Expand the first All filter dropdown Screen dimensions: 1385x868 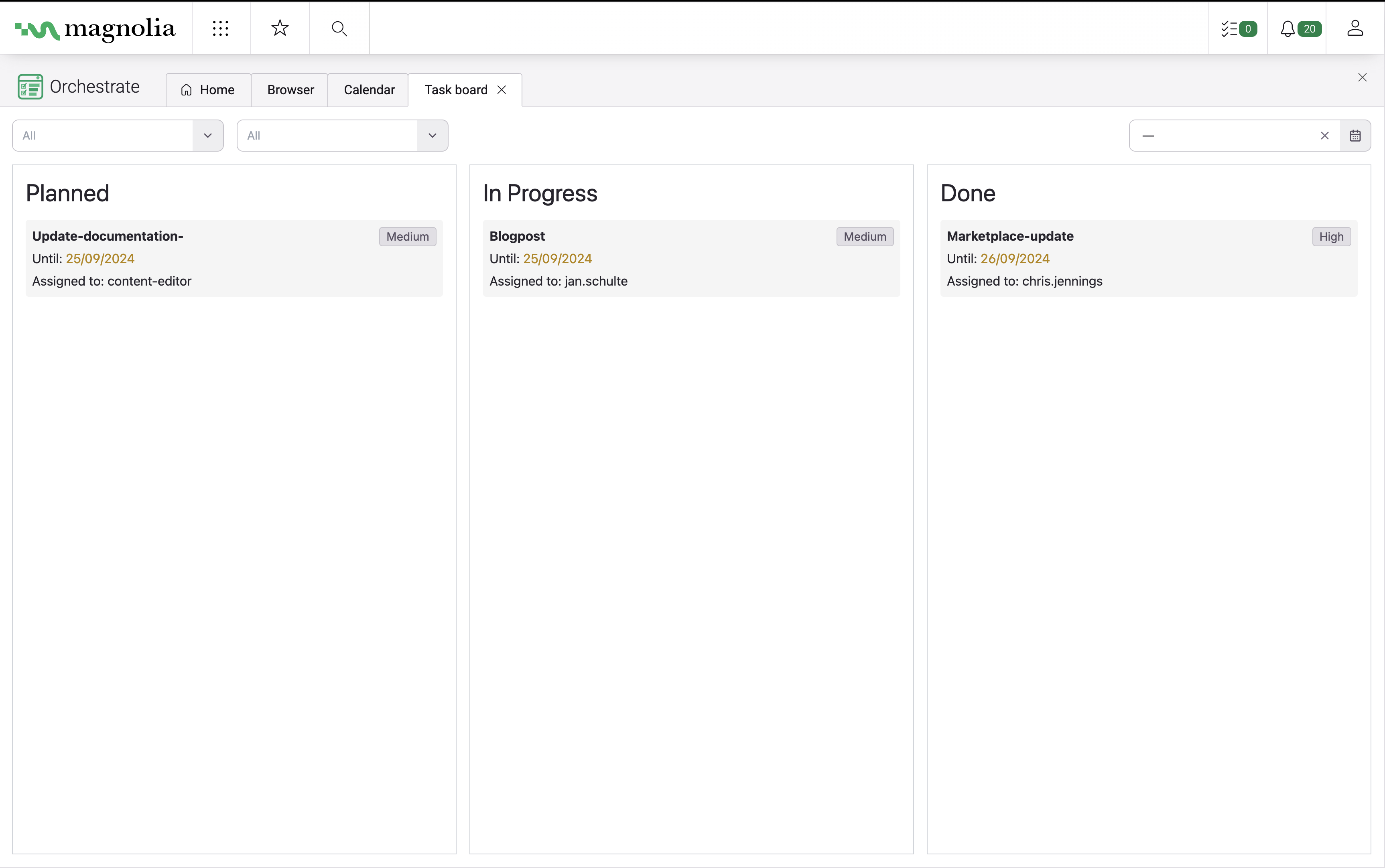pos(208,136)
